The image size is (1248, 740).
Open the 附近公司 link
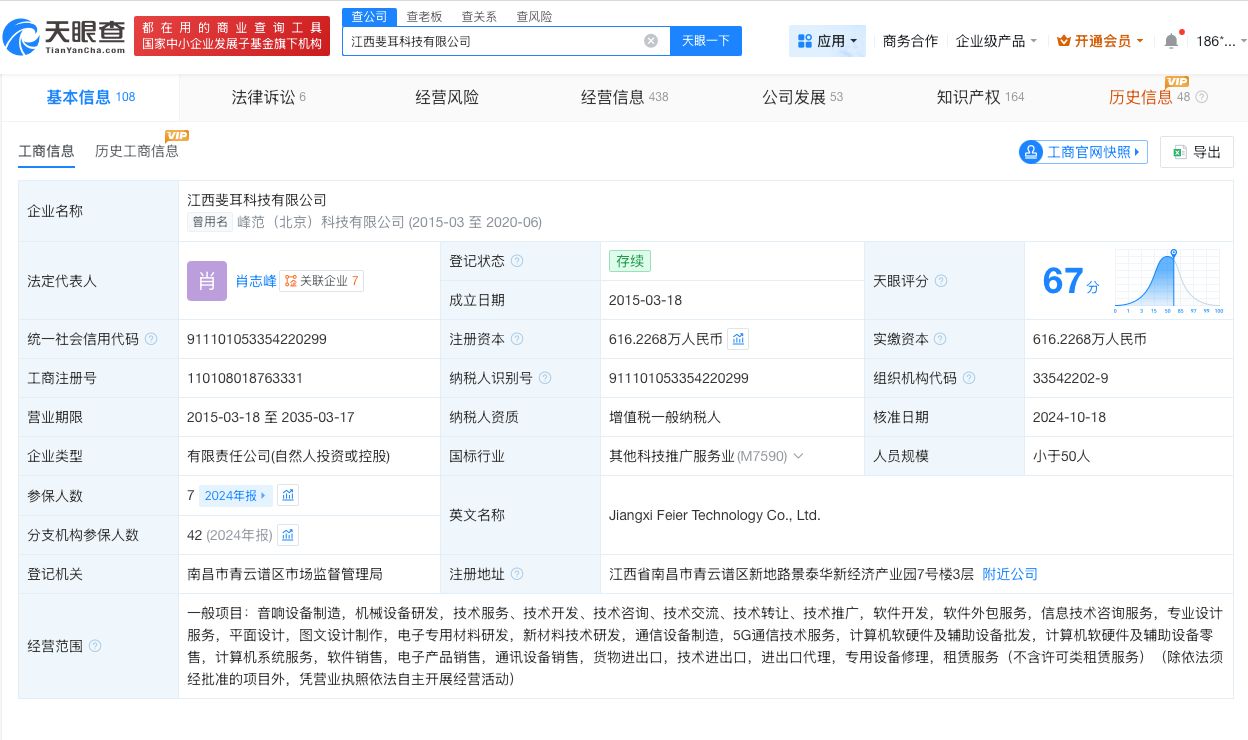point(1010,574)
